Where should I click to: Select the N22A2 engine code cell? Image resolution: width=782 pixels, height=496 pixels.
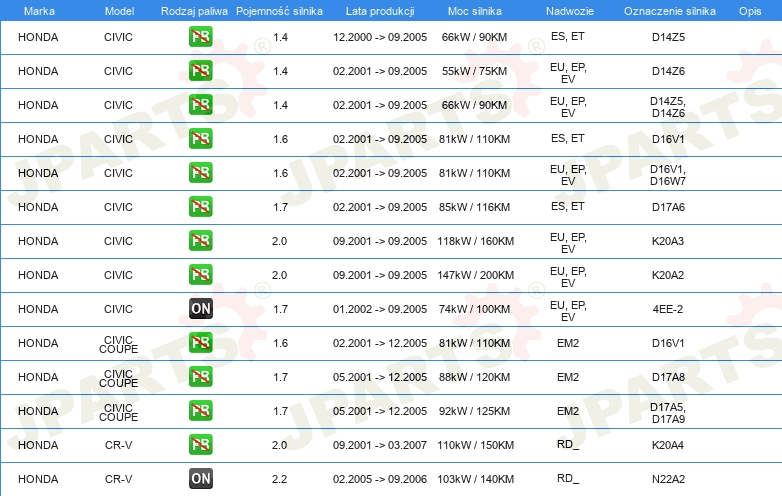667,479
